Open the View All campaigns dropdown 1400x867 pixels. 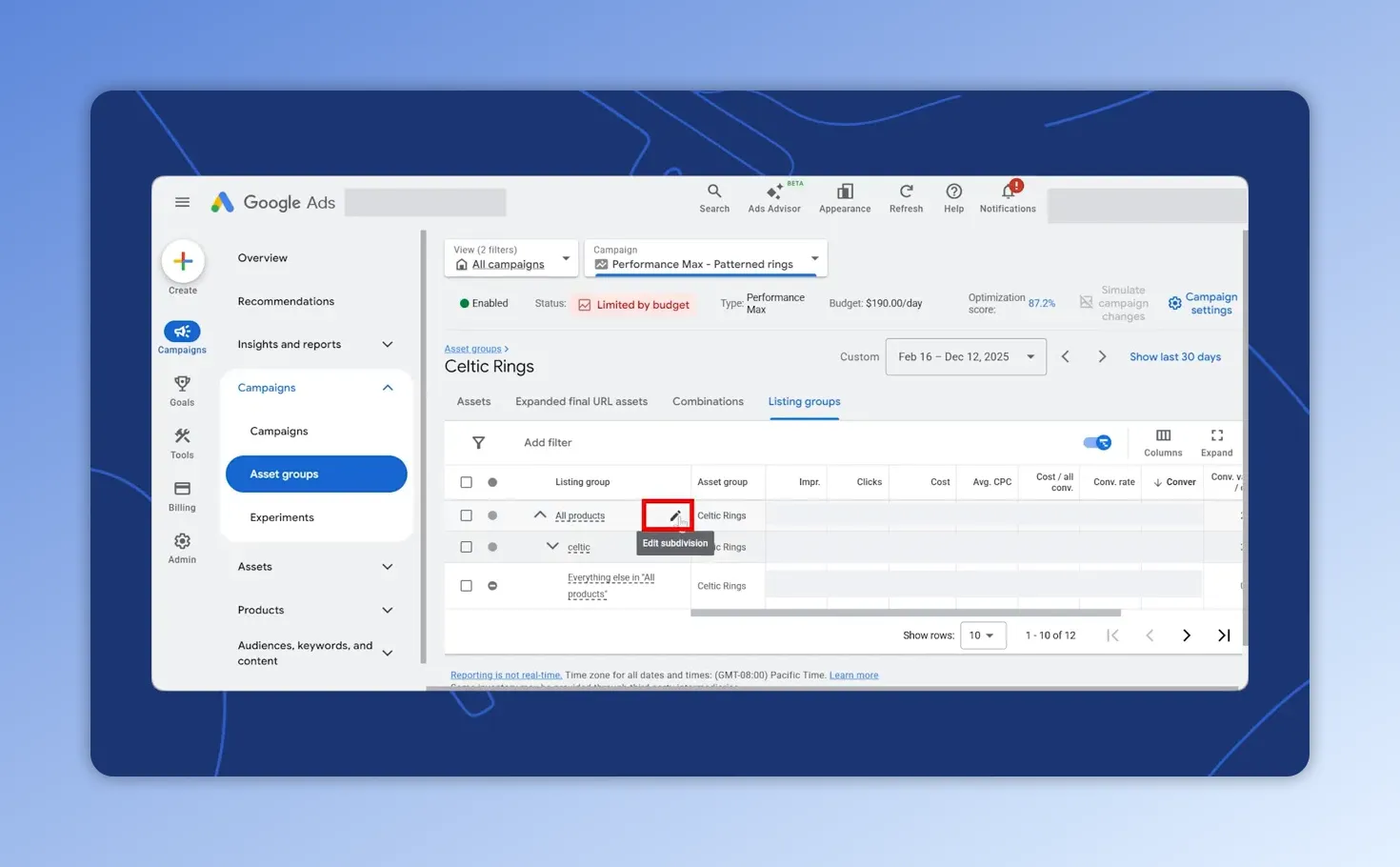tap(511, 258)
